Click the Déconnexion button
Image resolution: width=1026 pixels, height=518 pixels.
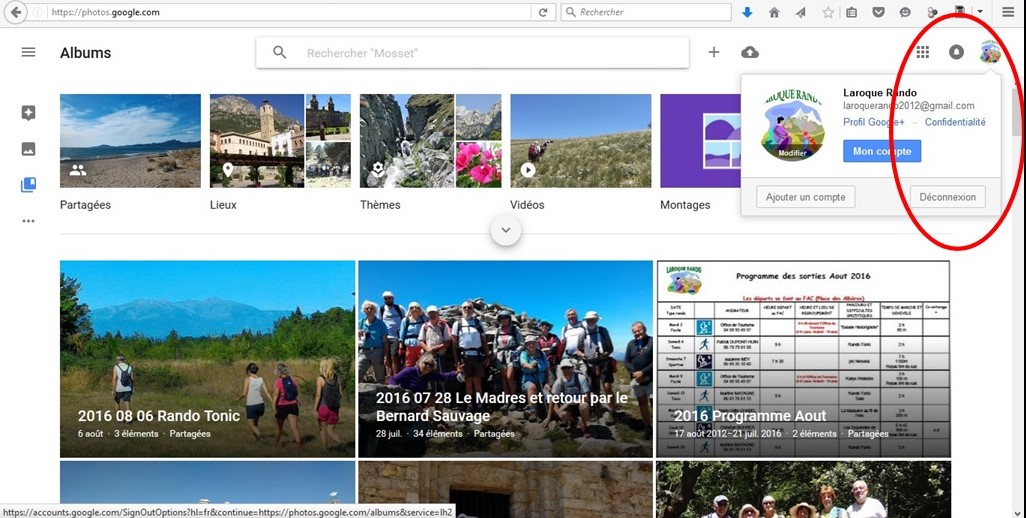pyautogui.click(x=947, y=197)
